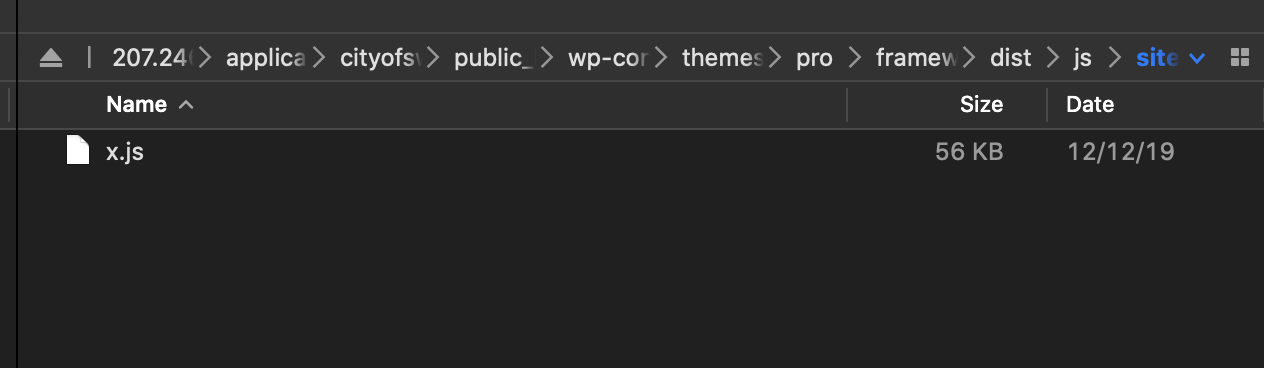
Task: Select the x.js file icon
Action: coord(77,151)
